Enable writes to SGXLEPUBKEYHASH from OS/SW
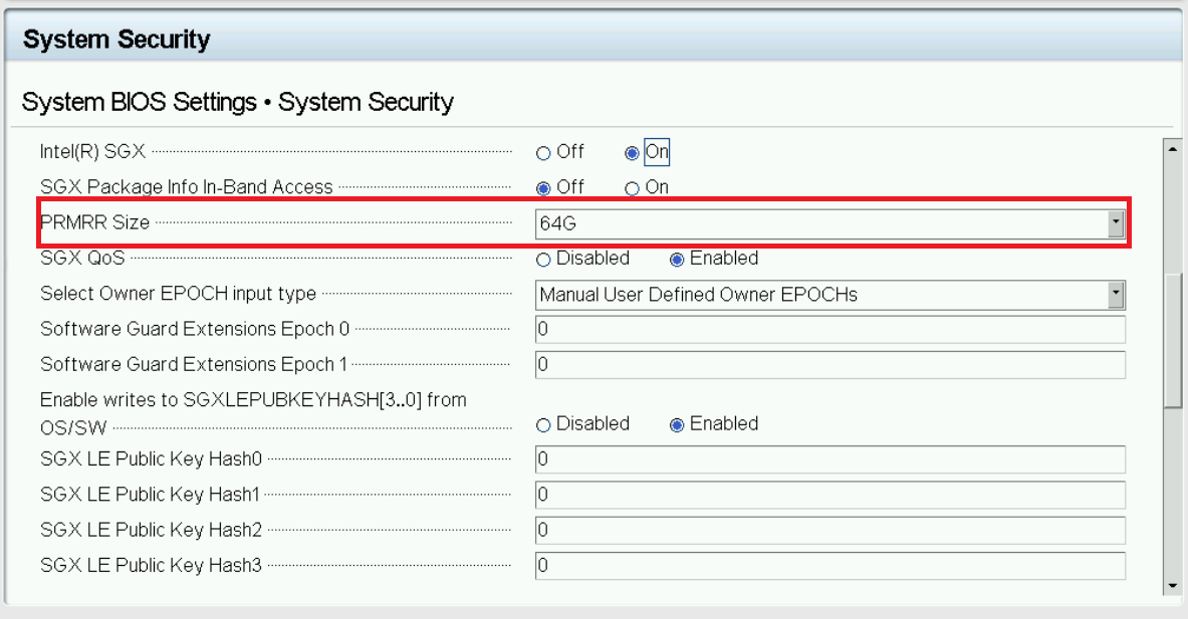The width and height of the screenshot is (1188, 619). point(678,423)
